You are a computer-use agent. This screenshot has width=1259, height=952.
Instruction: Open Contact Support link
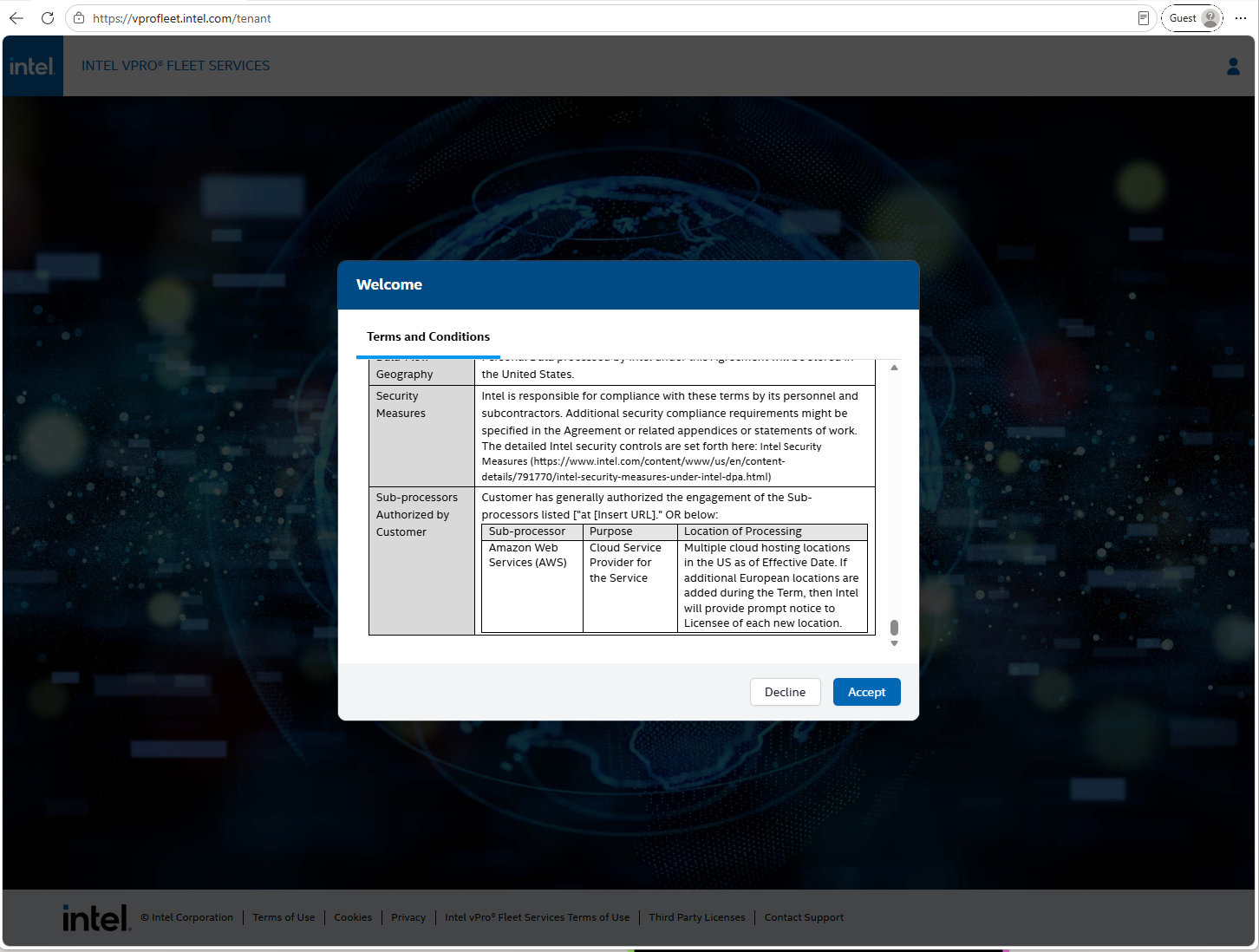click(x=804, y=917)
